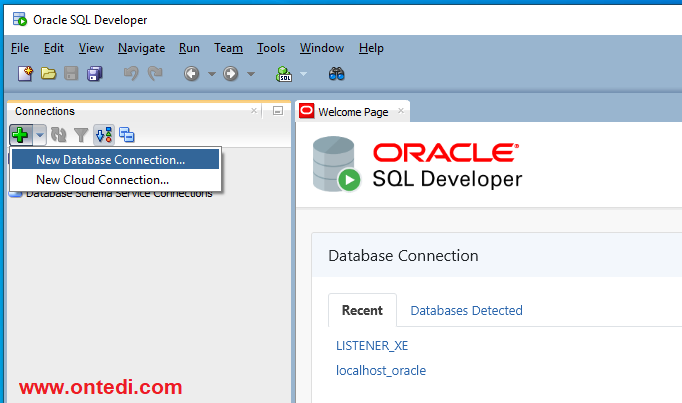Viewport: 682px width, 403px height.
Task: Open dropdown arrow beside green plus
Action: [x=40, y=135]
